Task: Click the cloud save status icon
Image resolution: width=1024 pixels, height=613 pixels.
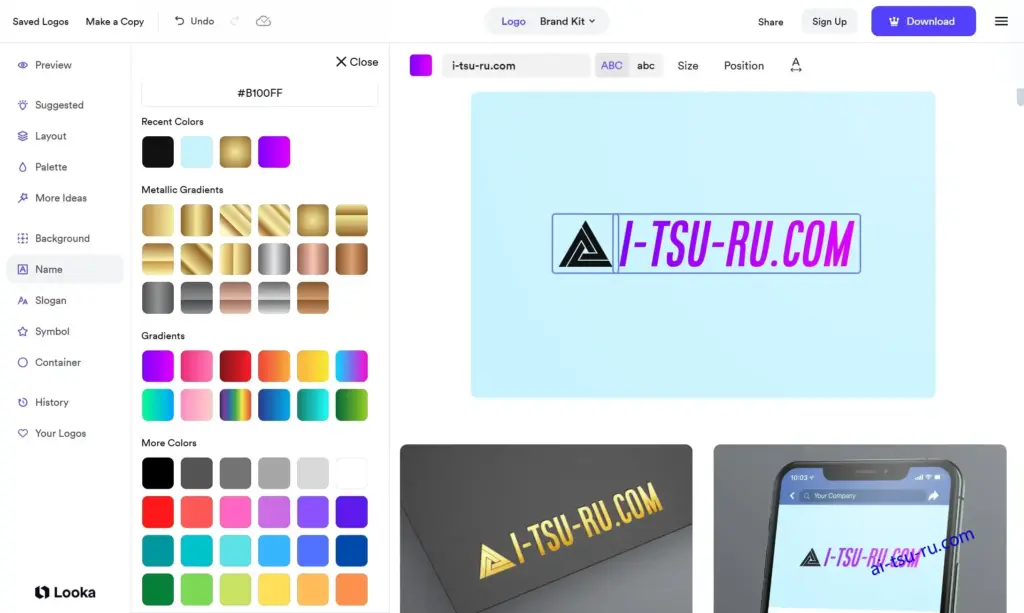Action: (263, 22)
